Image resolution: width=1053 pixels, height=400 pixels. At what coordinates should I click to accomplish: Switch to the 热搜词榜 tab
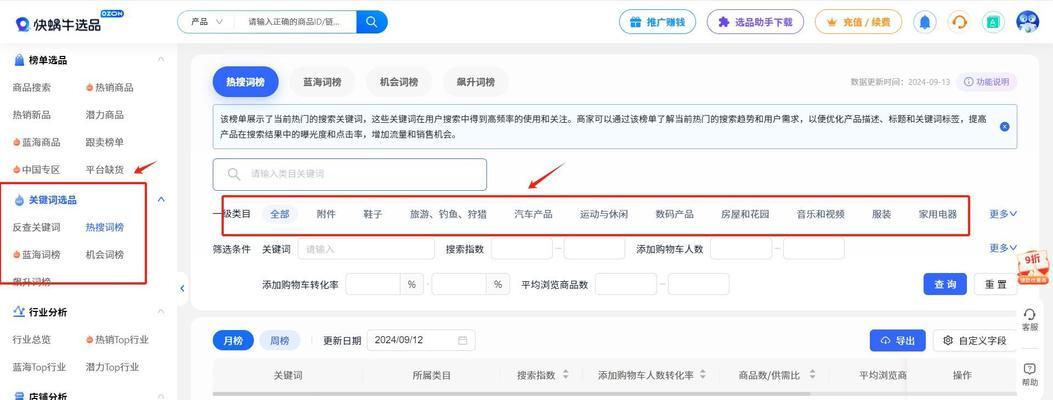(245, 82)
